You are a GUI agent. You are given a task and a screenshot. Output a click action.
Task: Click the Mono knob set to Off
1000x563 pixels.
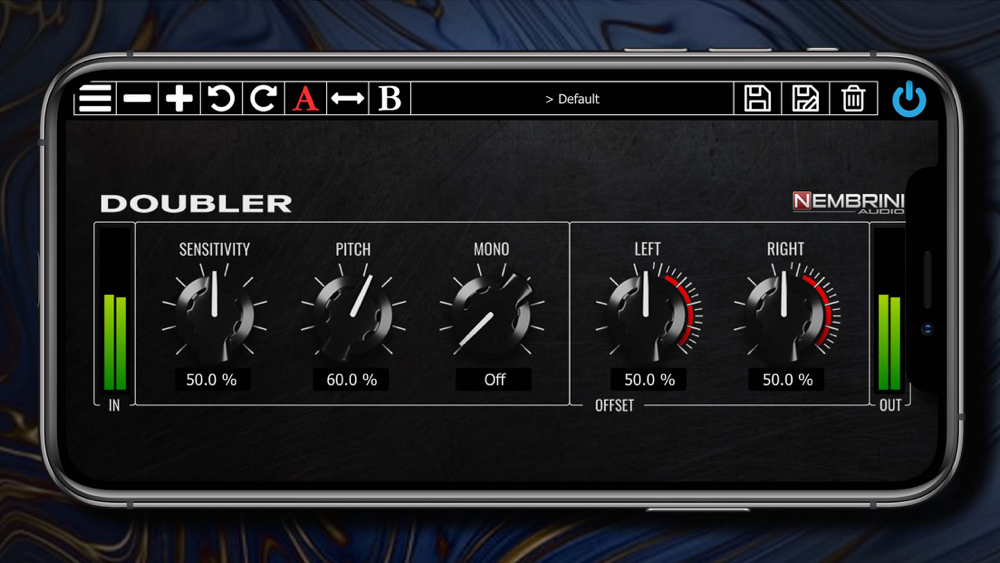pos(492,314)
